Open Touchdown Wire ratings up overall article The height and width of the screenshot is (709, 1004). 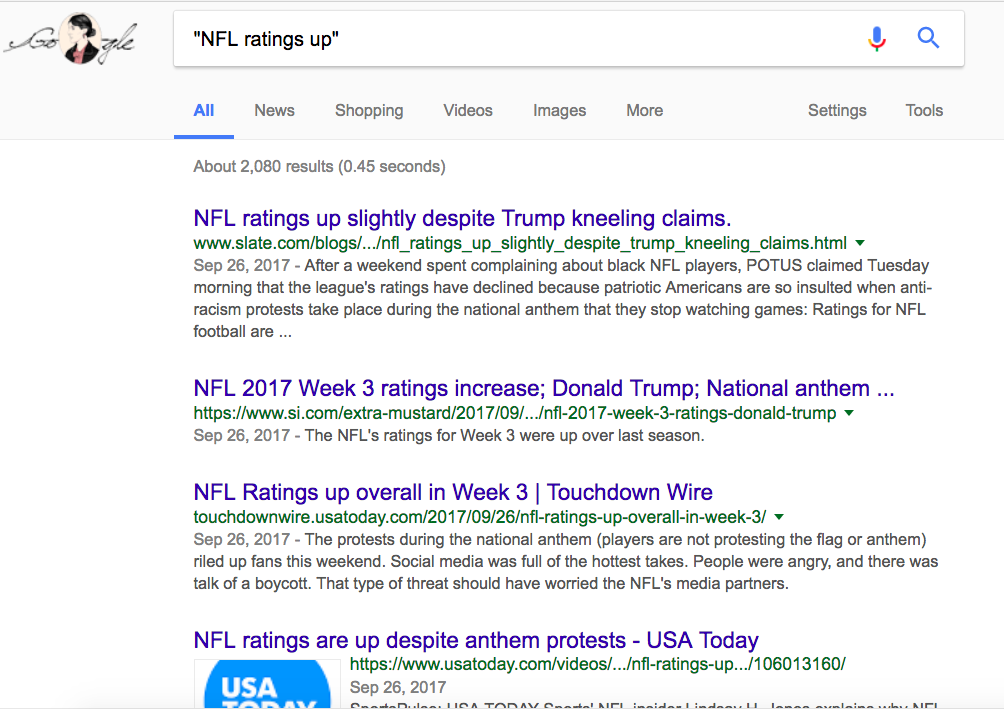click(453, 492)
